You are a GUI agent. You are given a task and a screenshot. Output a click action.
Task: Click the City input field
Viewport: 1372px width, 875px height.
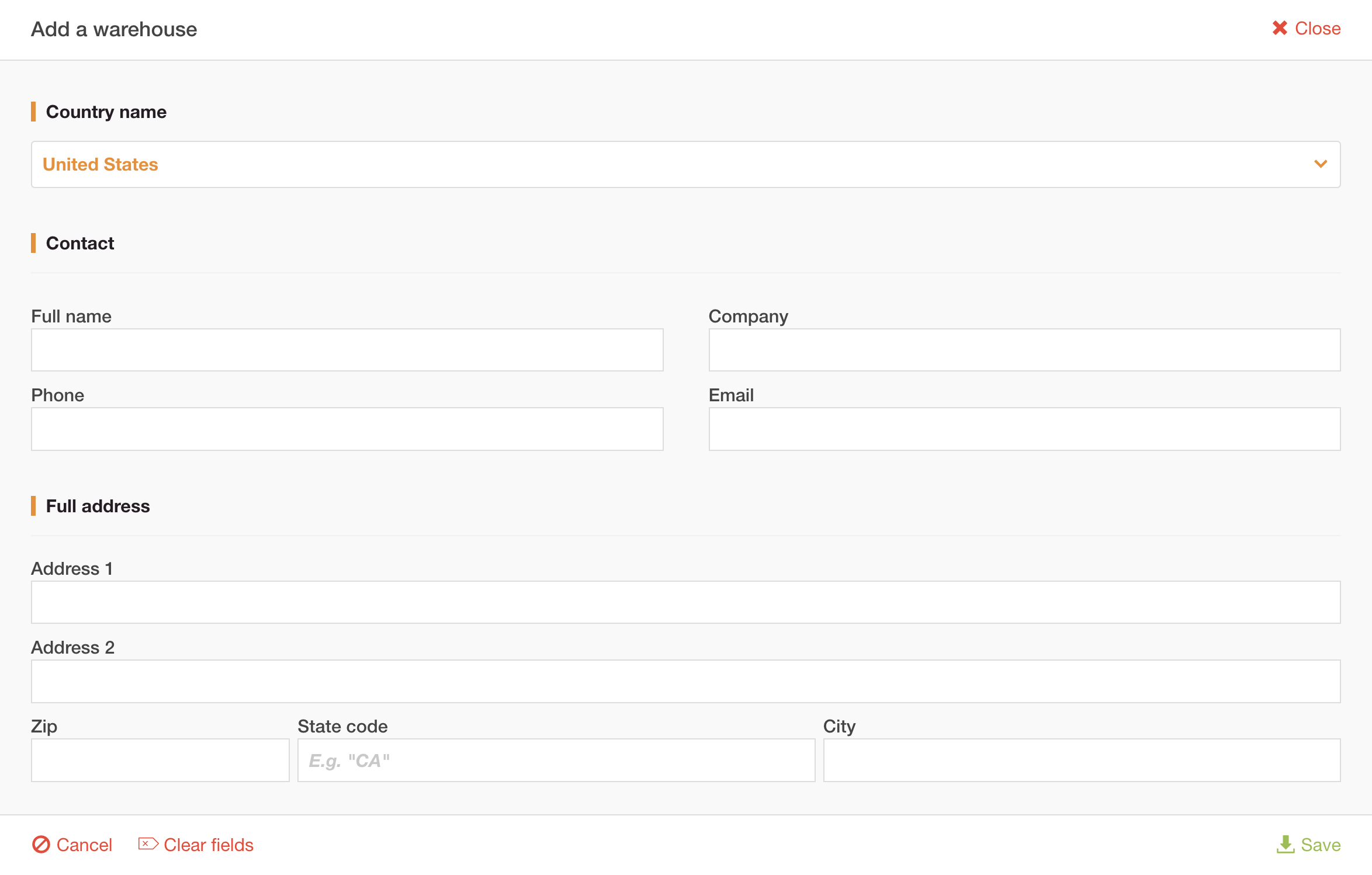coord(1082,759)
